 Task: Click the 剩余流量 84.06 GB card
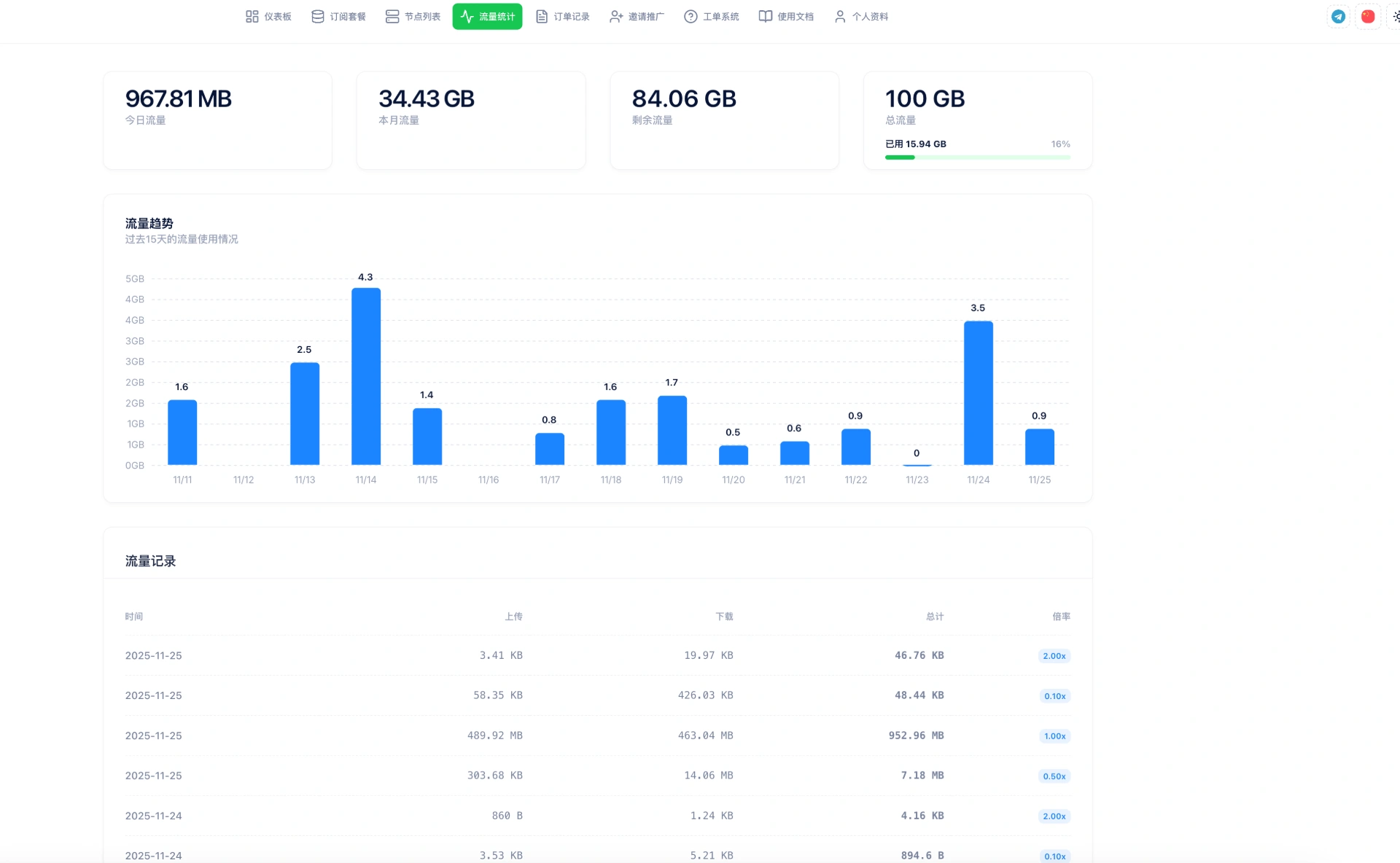[x=724, y=120]
